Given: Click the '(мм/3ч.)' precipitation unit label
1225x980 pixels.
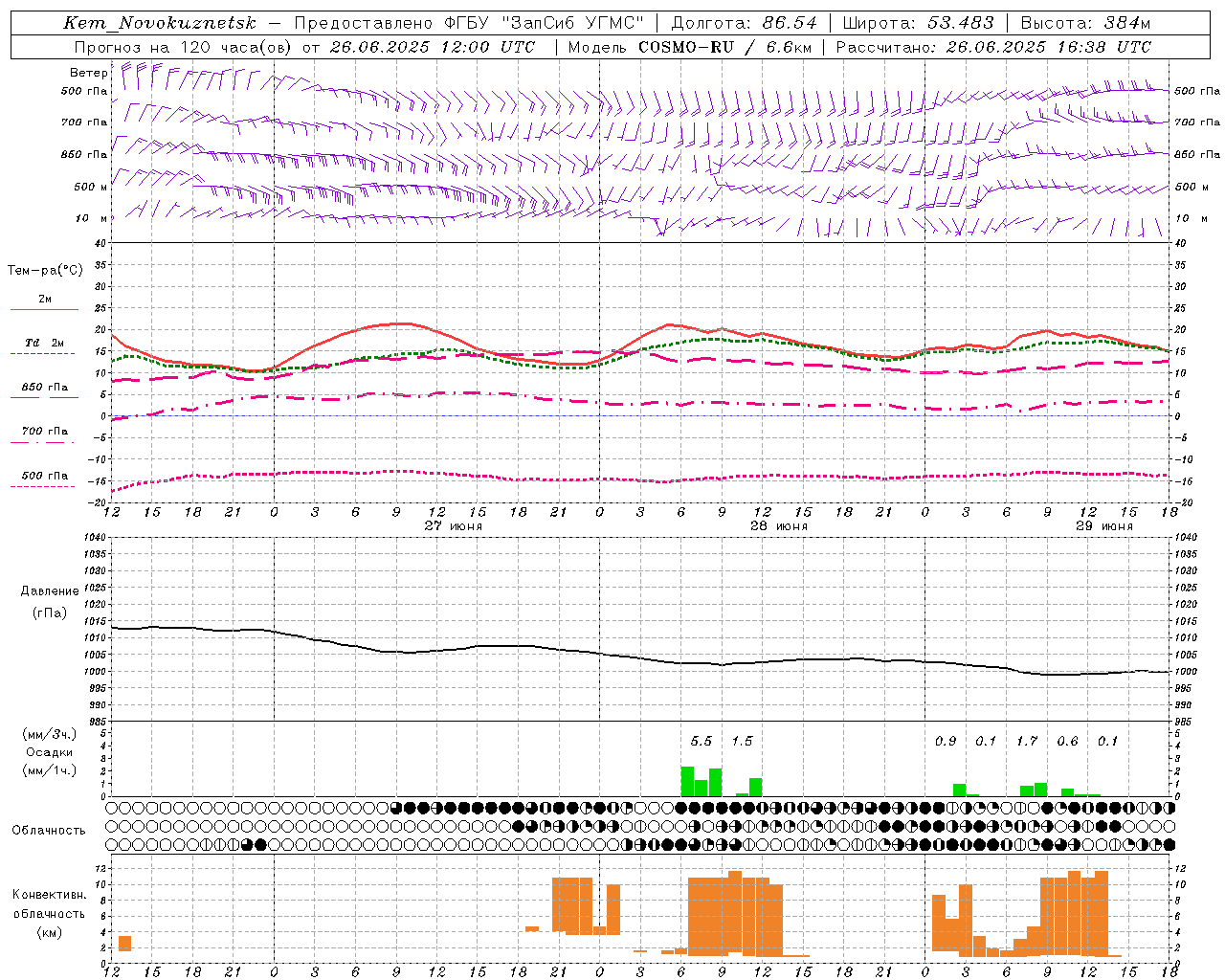Looking at the screenshot, I should click(x=49, y=734).
